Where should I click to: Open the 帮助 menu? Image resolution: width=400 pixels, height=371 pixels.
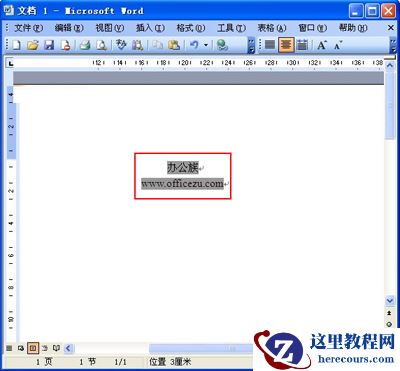353,28
